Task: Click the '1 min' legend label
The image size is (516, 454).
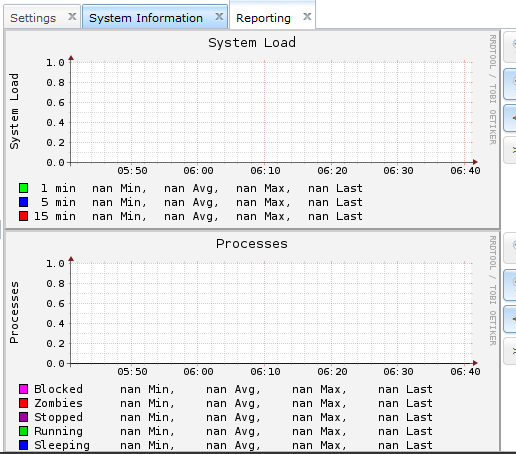Action: click(x=58, y=188)
